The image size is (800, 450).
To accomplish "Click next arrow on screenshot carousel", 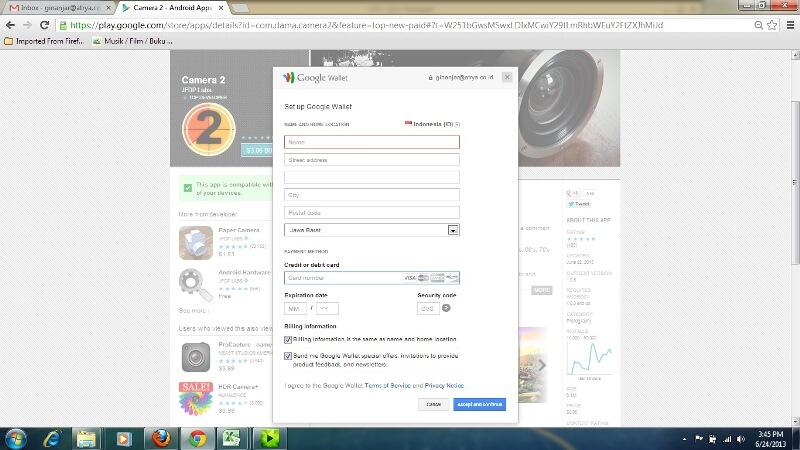I will tap(542, 365).
